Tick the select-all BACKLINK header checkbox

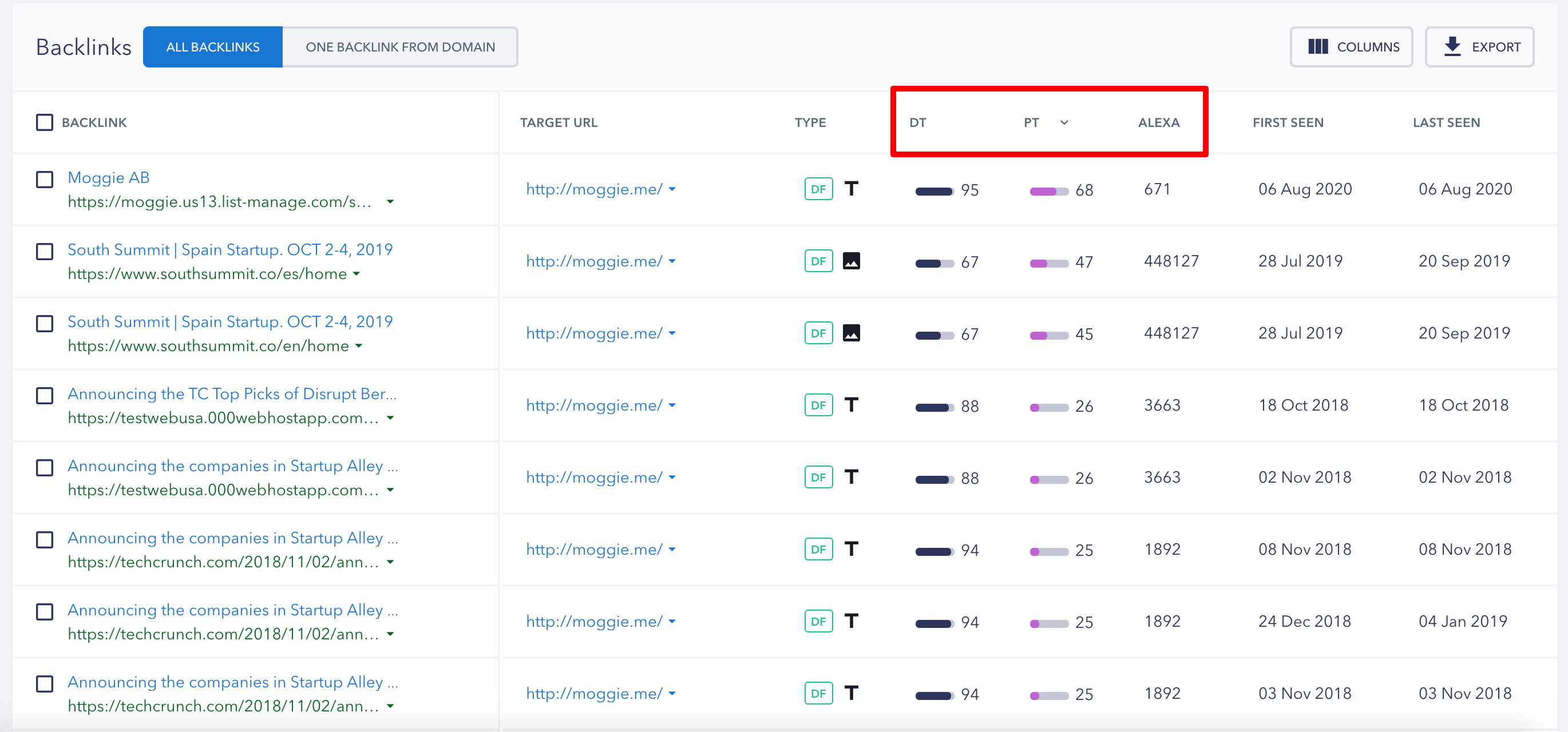pos(45,122)
